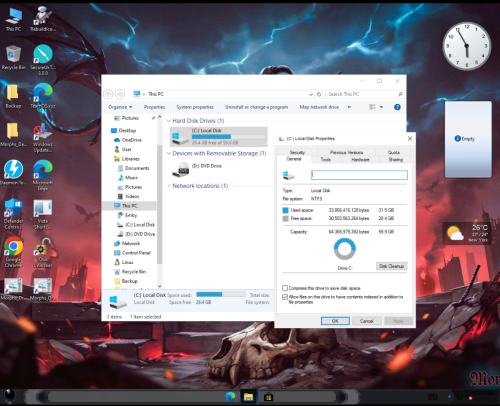Click Map network drive toolbar item
500x406 pixels.
(319, 107)
